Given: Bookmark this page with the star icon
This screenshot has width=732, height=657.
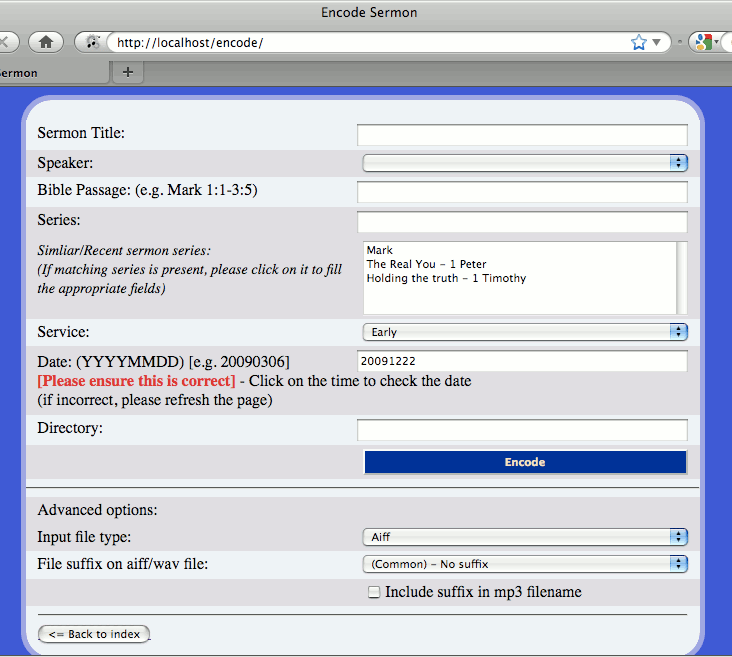Looking at the screenshot, I should click(x=638, y=42).
